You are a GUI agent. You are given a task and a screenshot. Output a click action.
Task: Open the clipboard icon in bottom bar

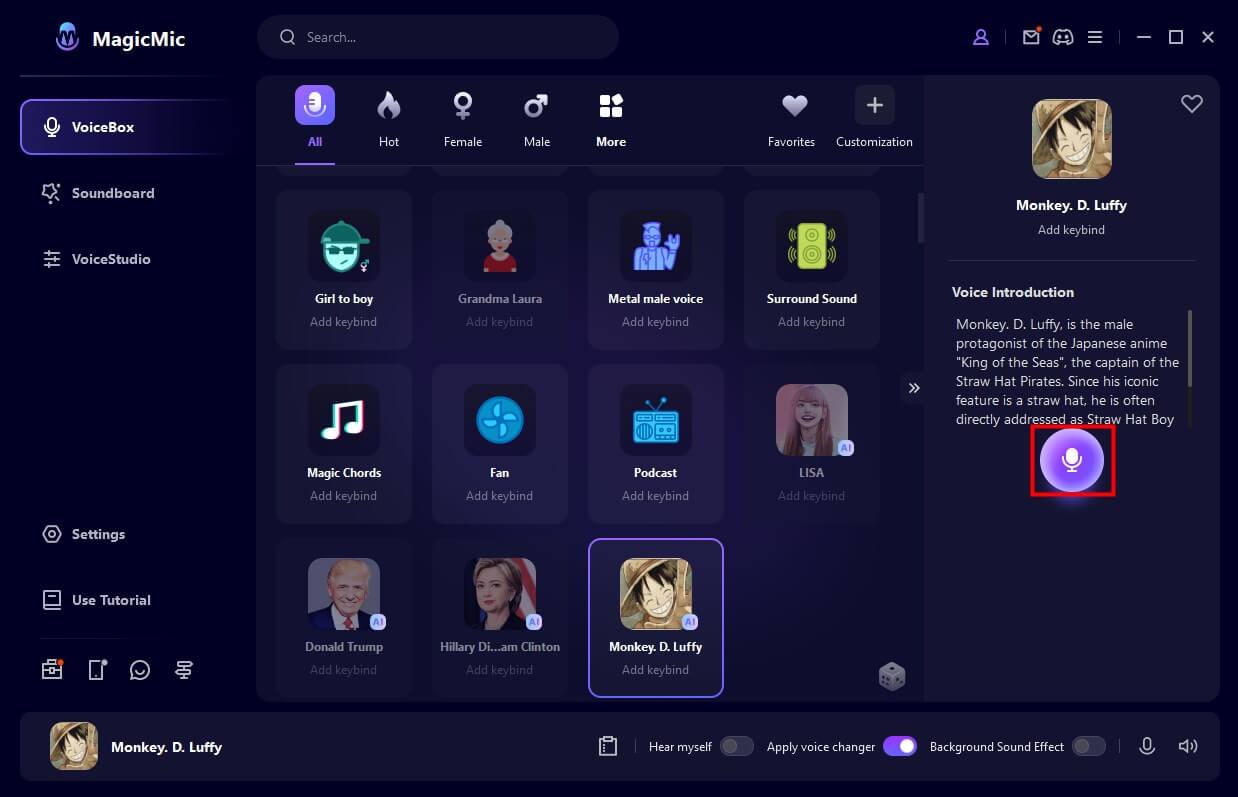click(607, 746)
